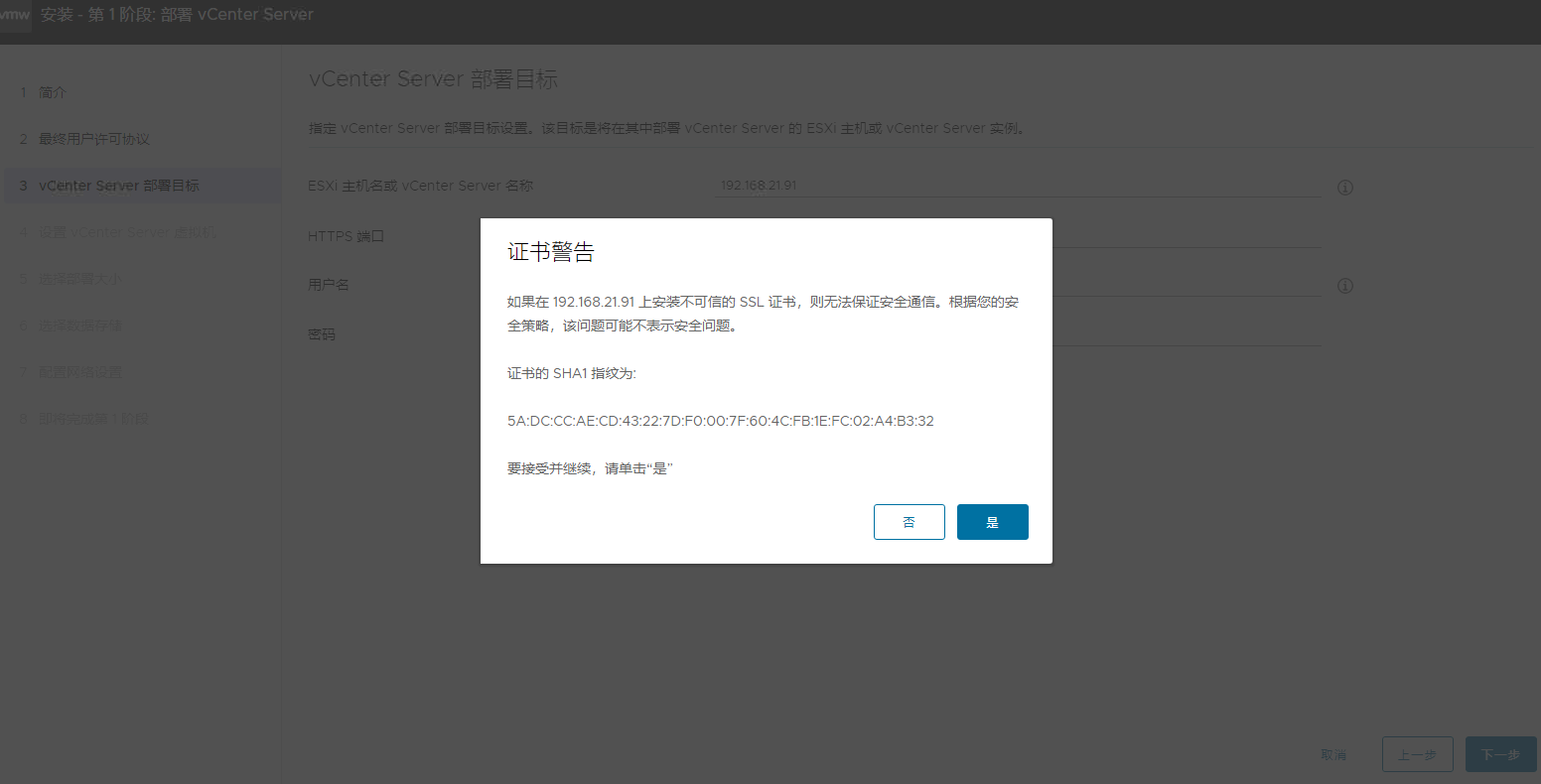Select step 2 最终用户许可协议
Viewport: 1541px width, 784px height.
click(x=143, y=139)
